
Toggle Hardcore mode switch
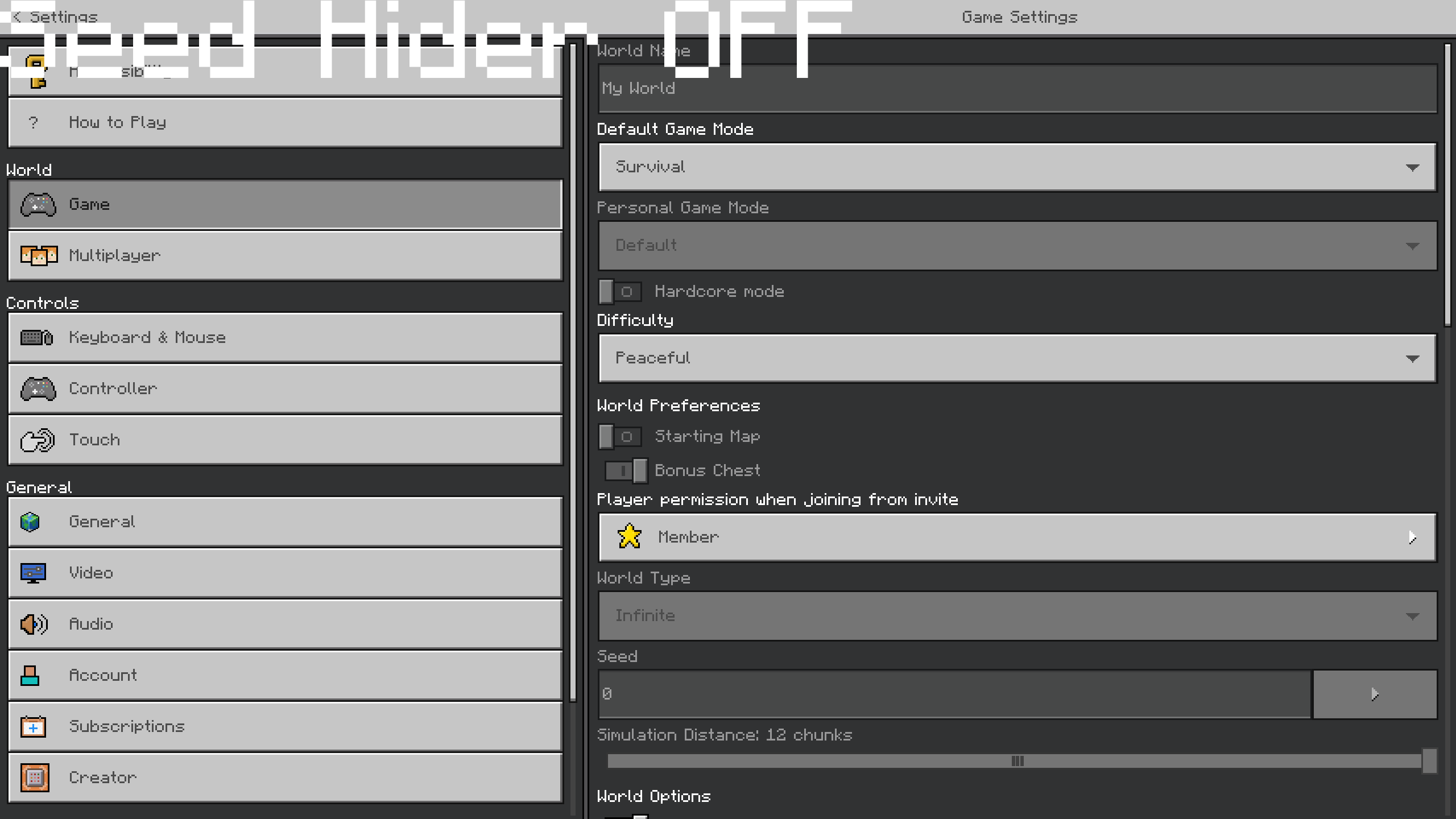pyautogui.click(x=620, y=292)
